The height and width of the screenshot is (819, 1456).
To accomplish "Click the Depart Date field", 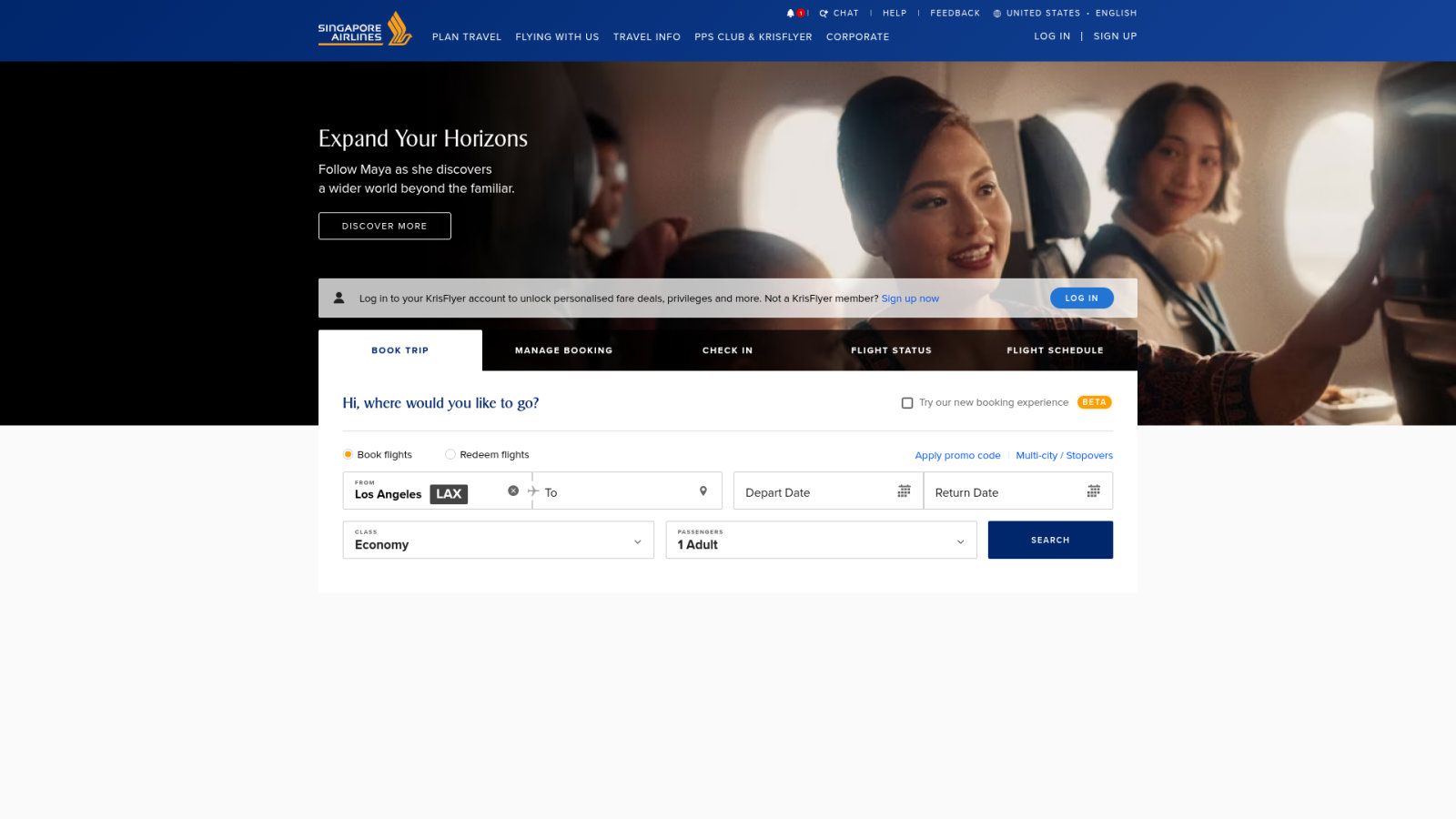I will [828, 491].
